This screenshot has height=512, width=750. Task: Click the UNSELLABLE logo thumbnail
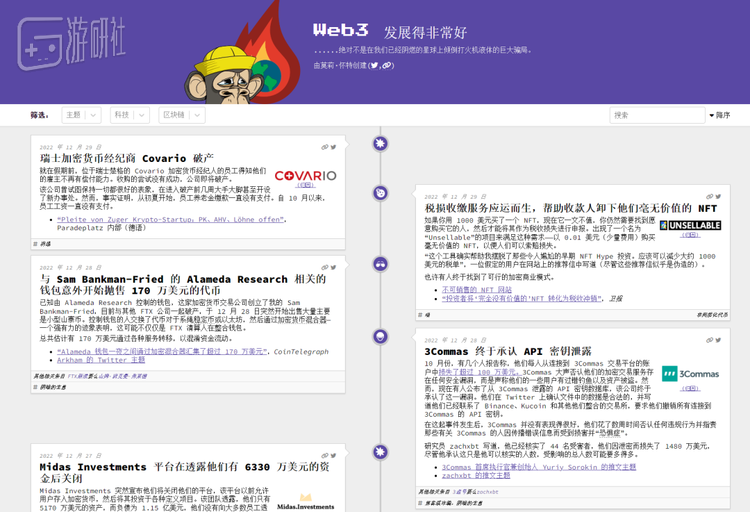click(690, 225)
